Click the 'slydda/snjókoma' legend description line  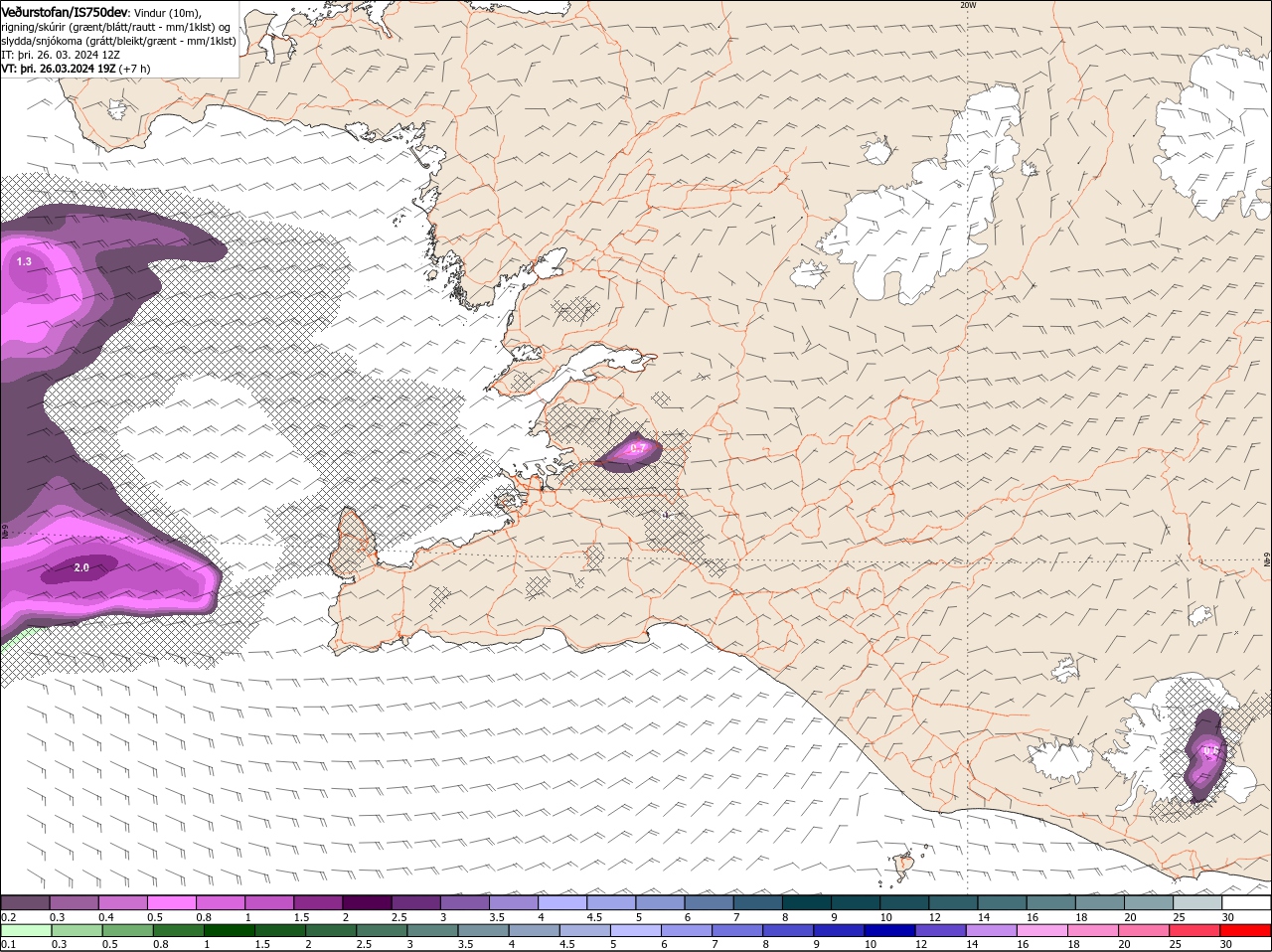pyautogui.click(x=118, y=41)
